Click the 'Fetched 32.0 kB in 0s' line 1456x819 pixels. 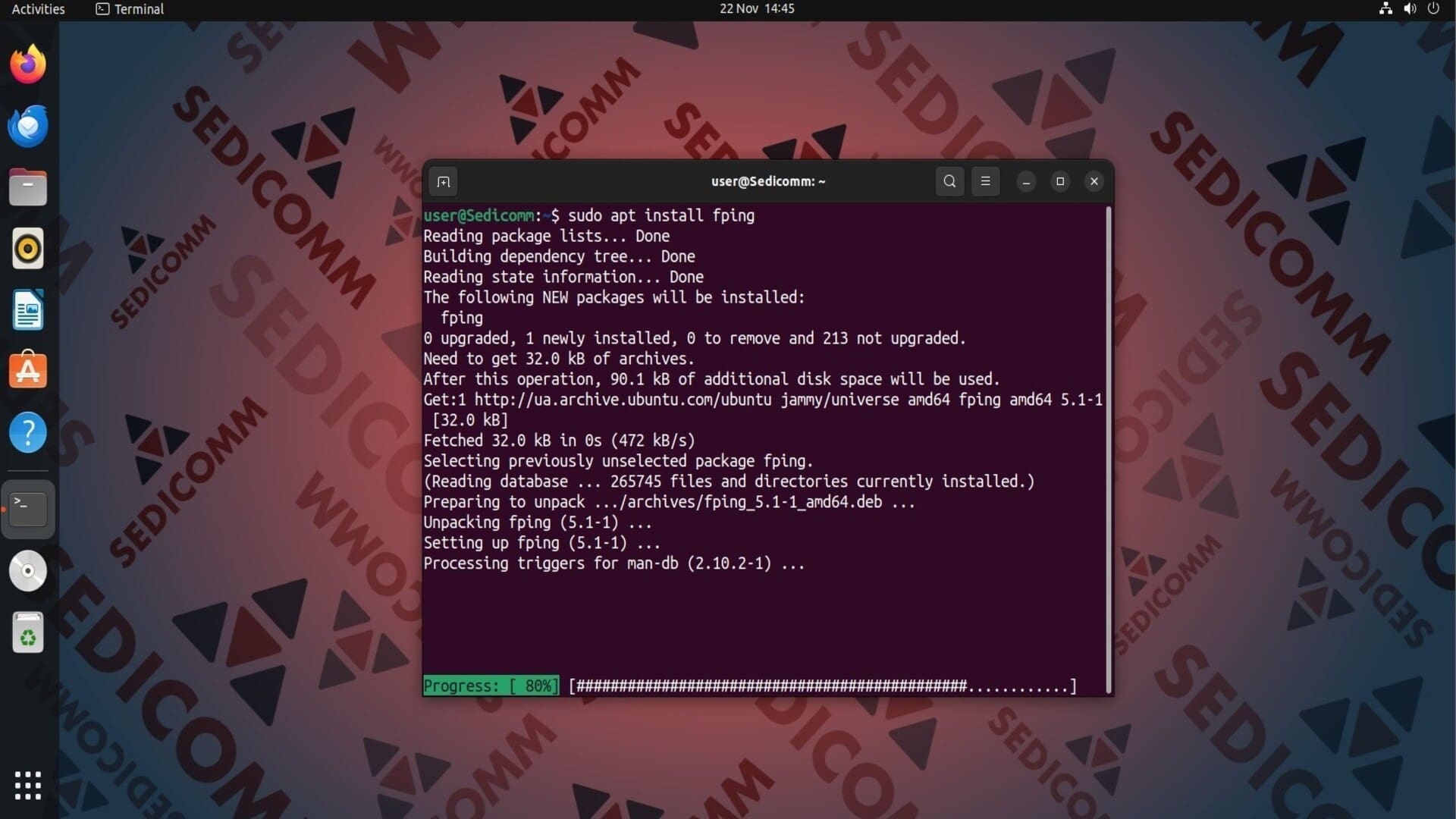point(559,441)
